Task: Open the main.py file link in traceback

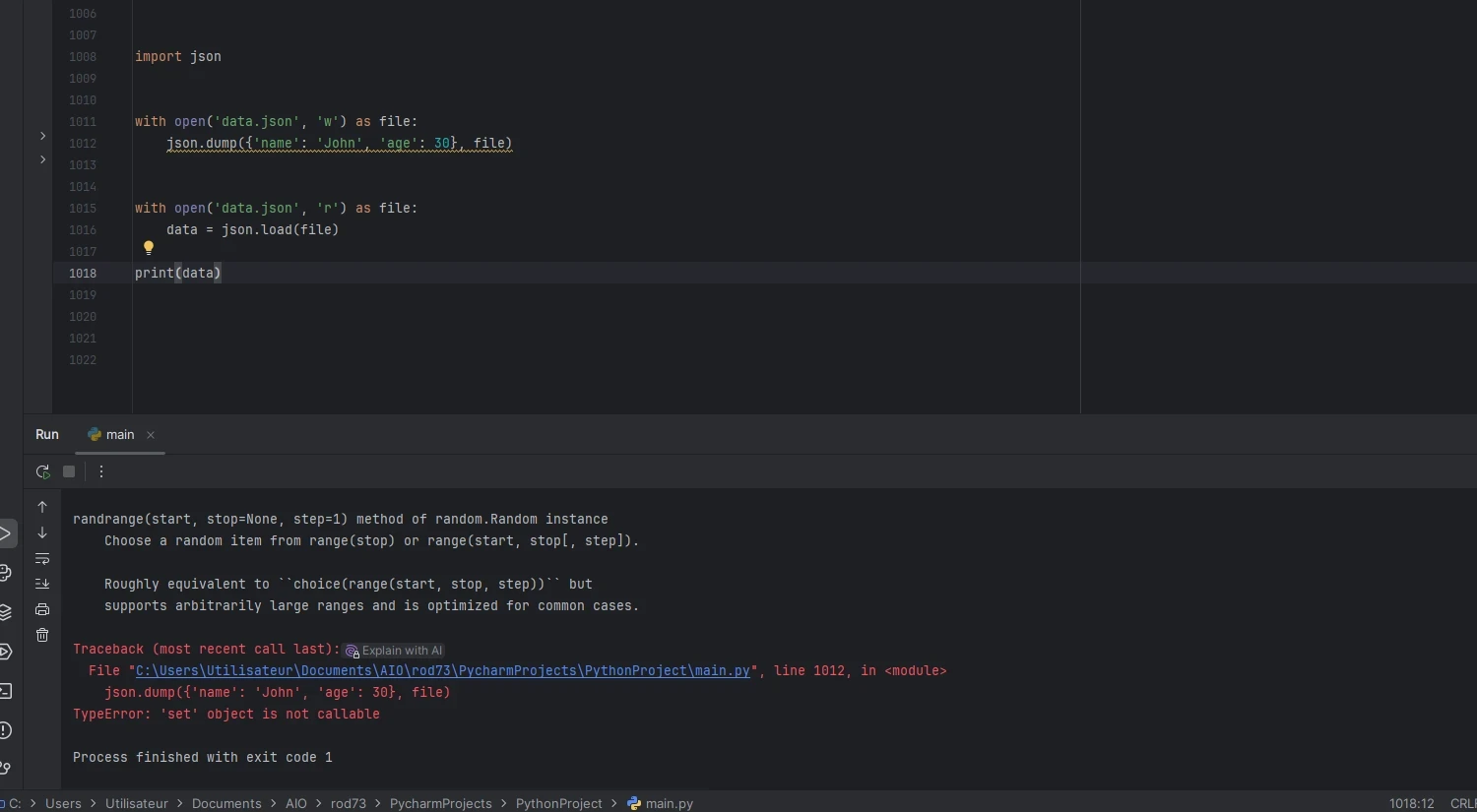Action: pyautogui.click(x=442, y=671)
